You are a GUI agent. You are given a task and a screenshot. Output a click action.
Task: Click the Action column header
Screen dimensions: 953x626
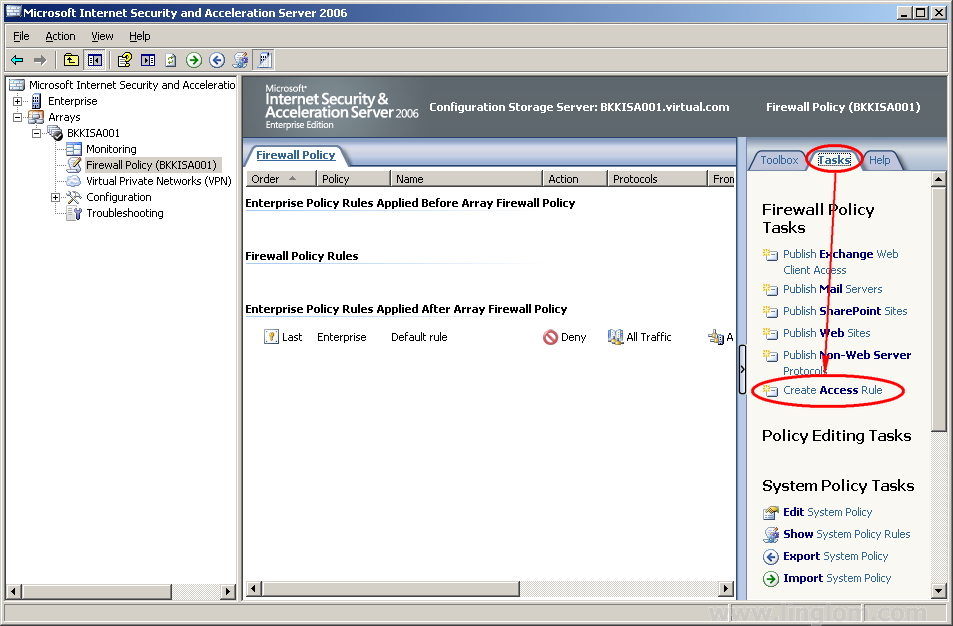(575, 179)
